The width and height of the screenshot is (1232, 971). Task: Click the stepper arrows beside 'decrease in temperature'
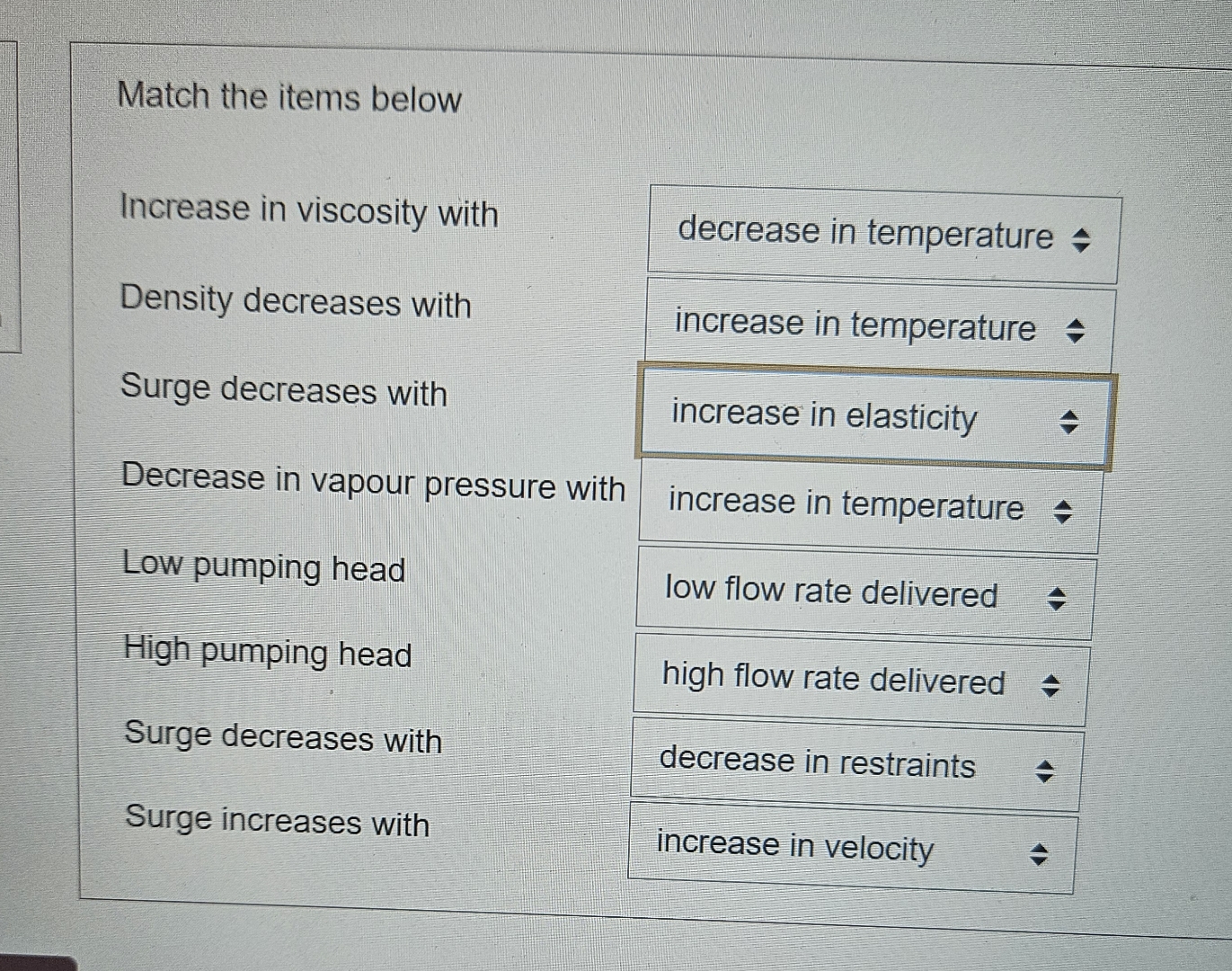pyautogui.click(x=1082, y=239)
